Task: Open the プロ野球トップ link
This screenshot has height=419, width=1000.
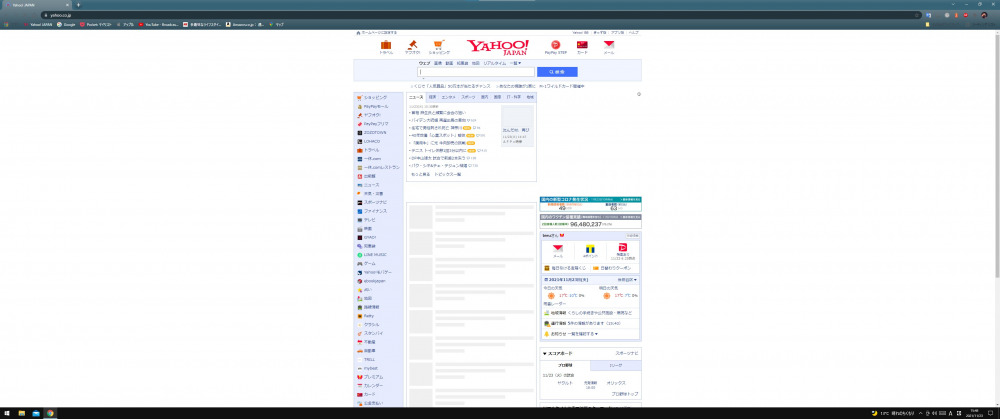Action: [x=625, y=394]
